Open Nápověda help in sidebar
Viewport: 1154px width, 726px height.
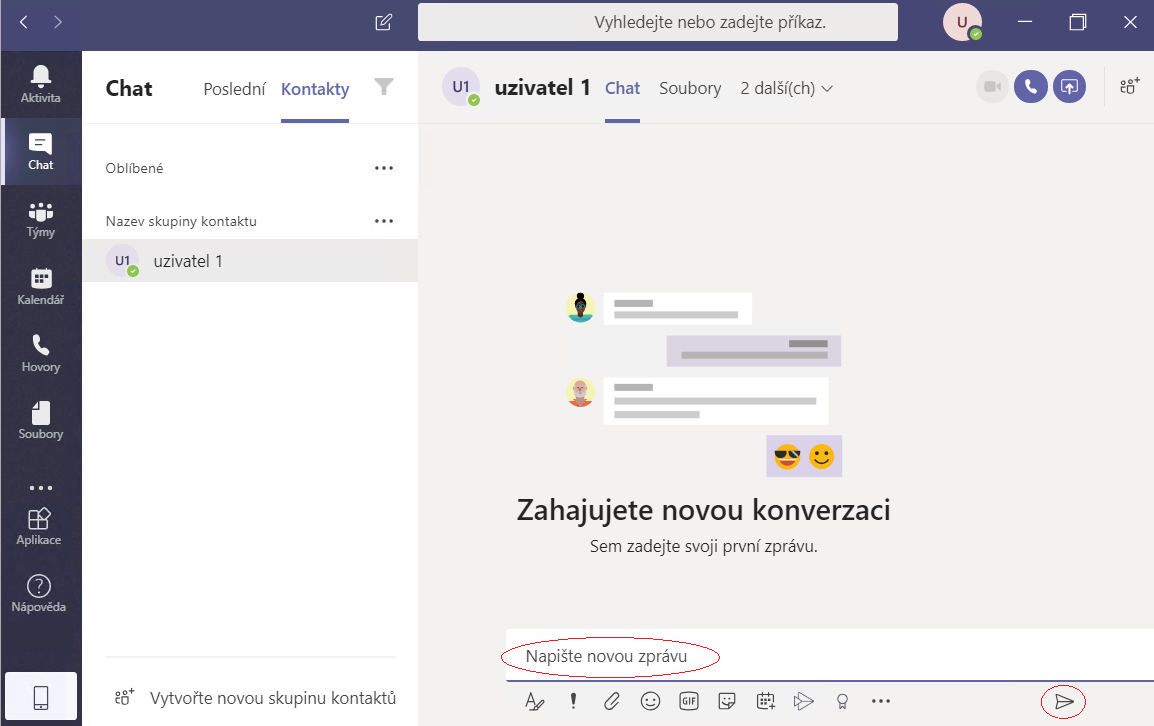[x=39, y=593]
